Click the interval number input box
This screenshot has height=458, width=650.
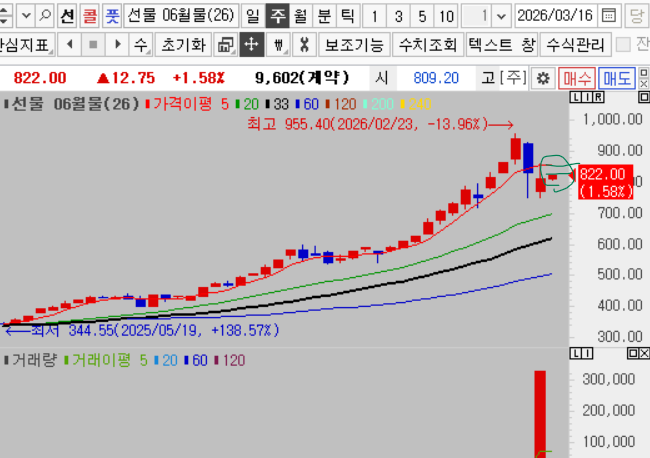[x=477, y=16]
